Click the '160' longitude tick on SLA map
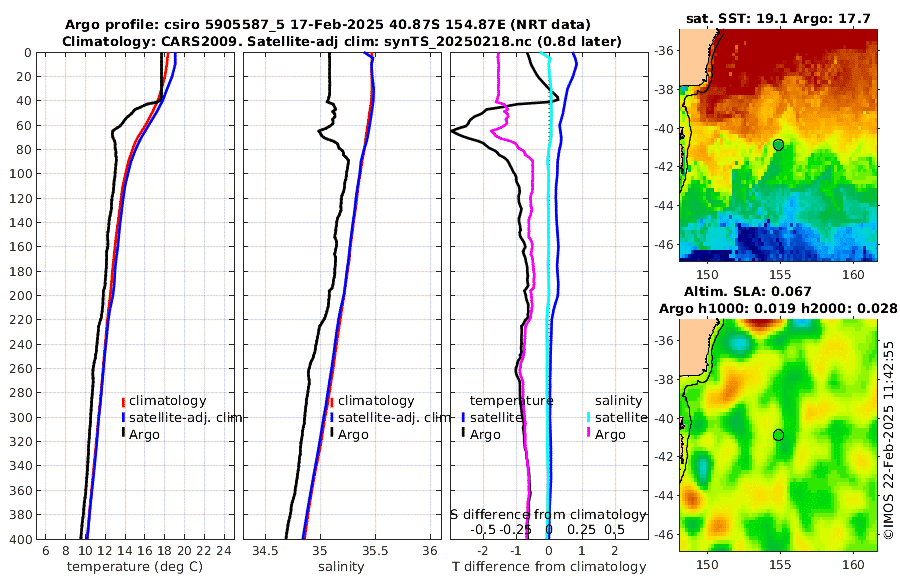Image resolution: width=900 pixels, height=580 pixels. click(x=854, y=564)
